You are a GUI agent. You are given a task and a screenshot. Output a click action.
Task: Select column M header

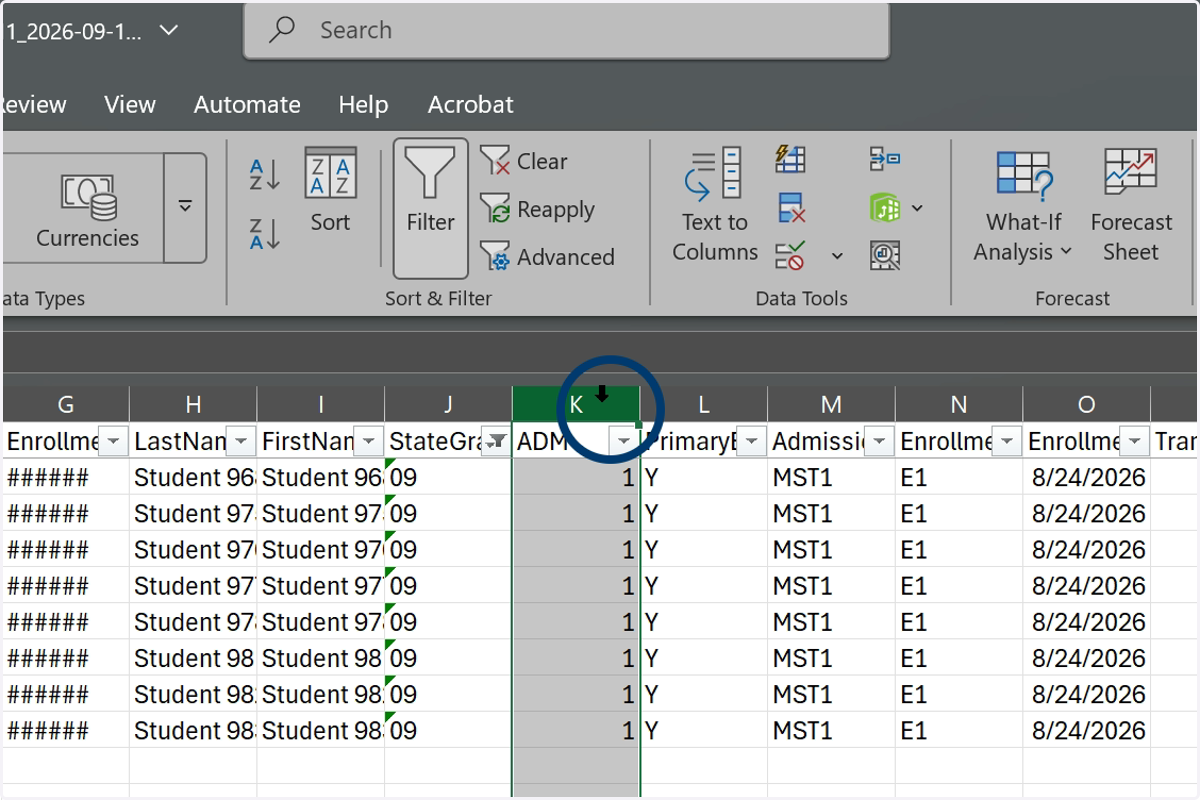[831, 404]
